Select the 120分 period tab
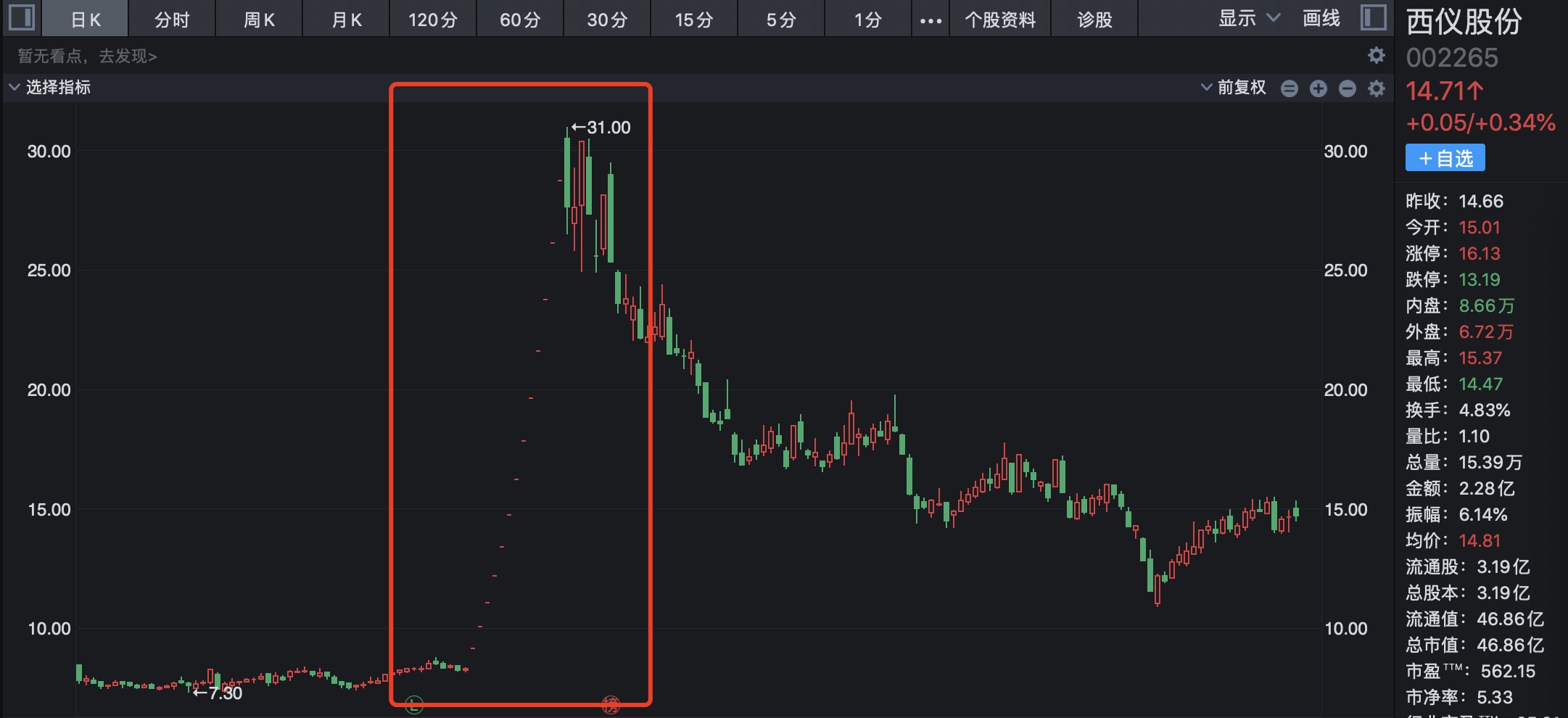This screenshot has height=718, width=1568. coord(433,20)
